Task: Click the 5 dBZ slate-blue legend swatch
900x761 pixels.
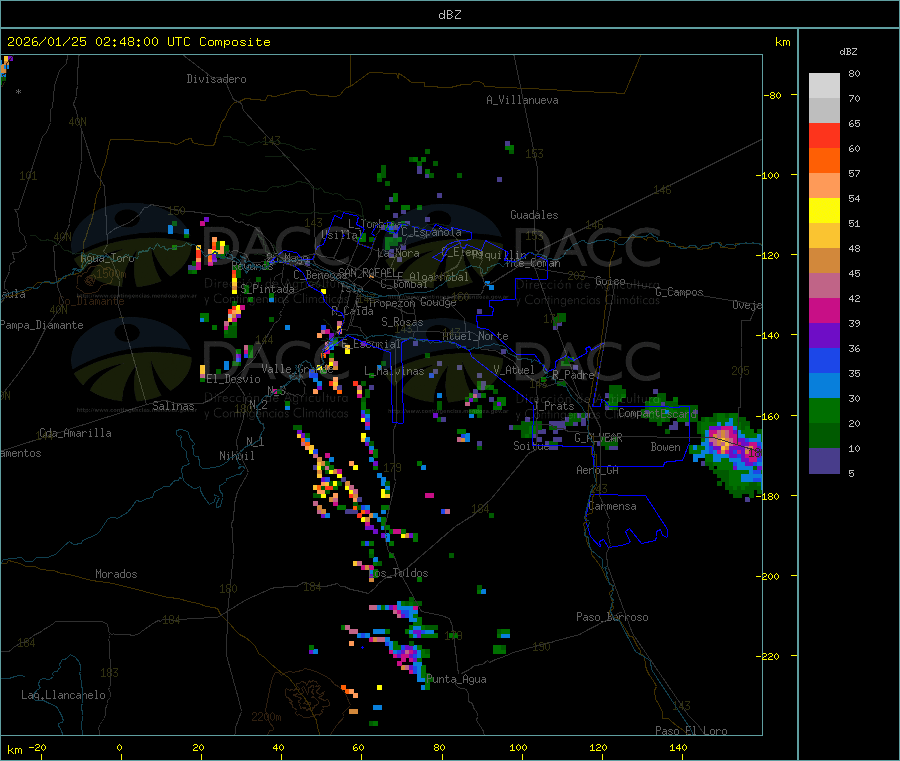Action: pyautogui.click(x=824, y=461)
